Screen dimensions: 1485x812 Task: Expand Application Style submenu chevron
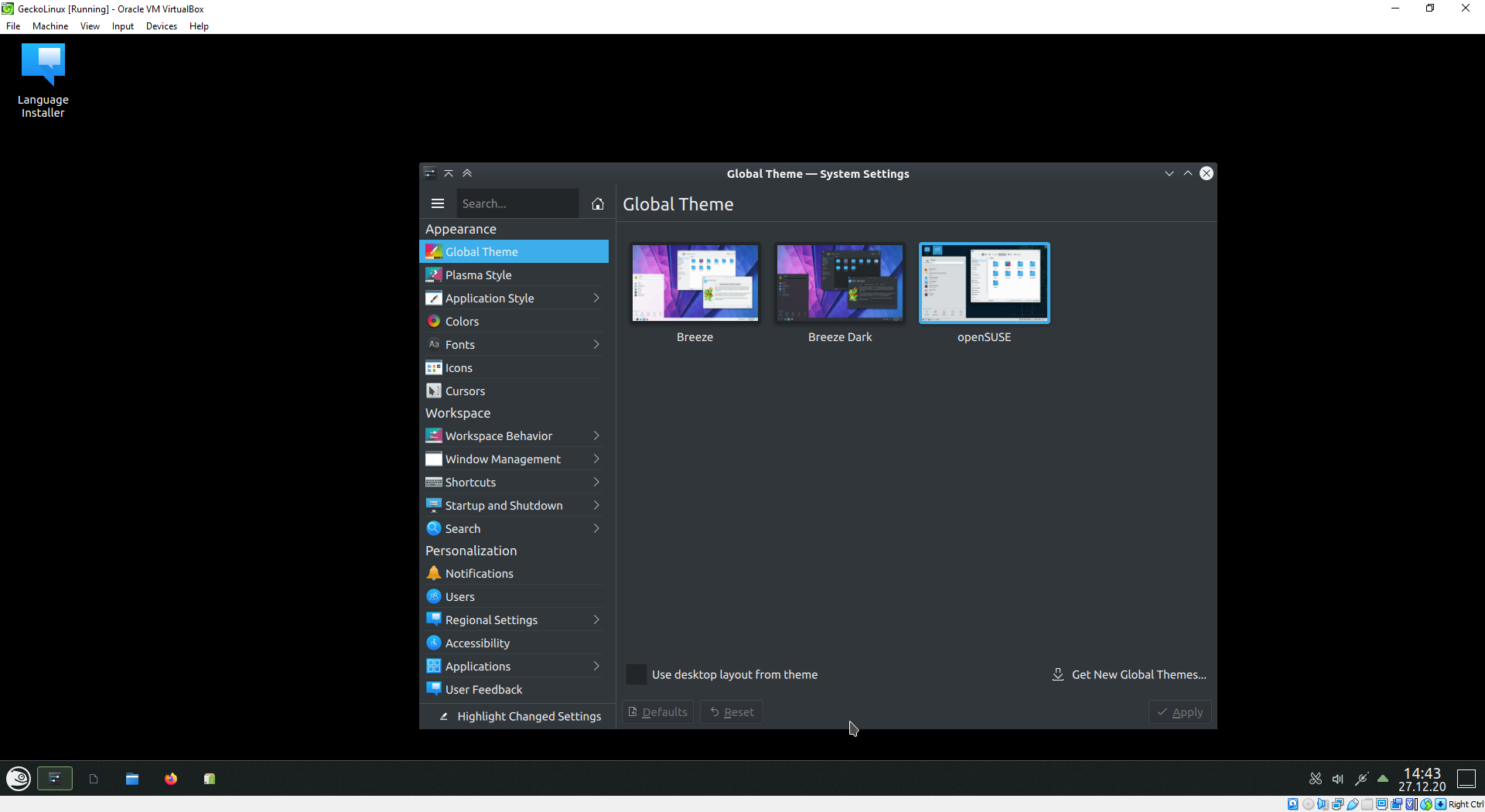tap(596, 298)
